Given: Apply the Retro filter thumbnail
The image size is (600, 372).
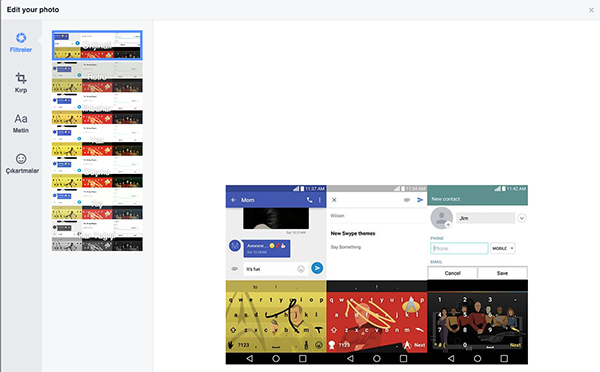Looking at the screenshot, I should tap(97, 77).
